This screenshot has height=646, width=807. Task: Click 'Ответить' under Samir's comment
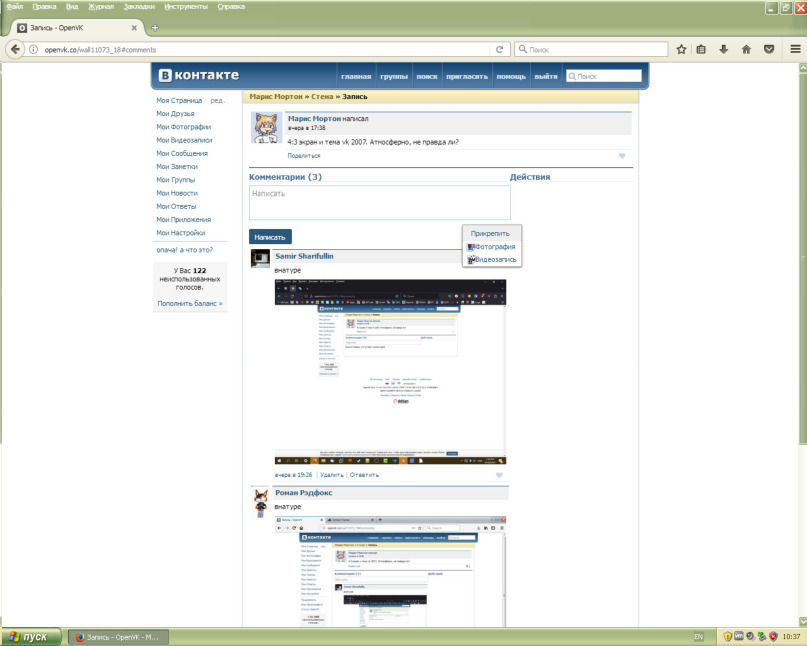pyautogui.click(x=364, y=475)
